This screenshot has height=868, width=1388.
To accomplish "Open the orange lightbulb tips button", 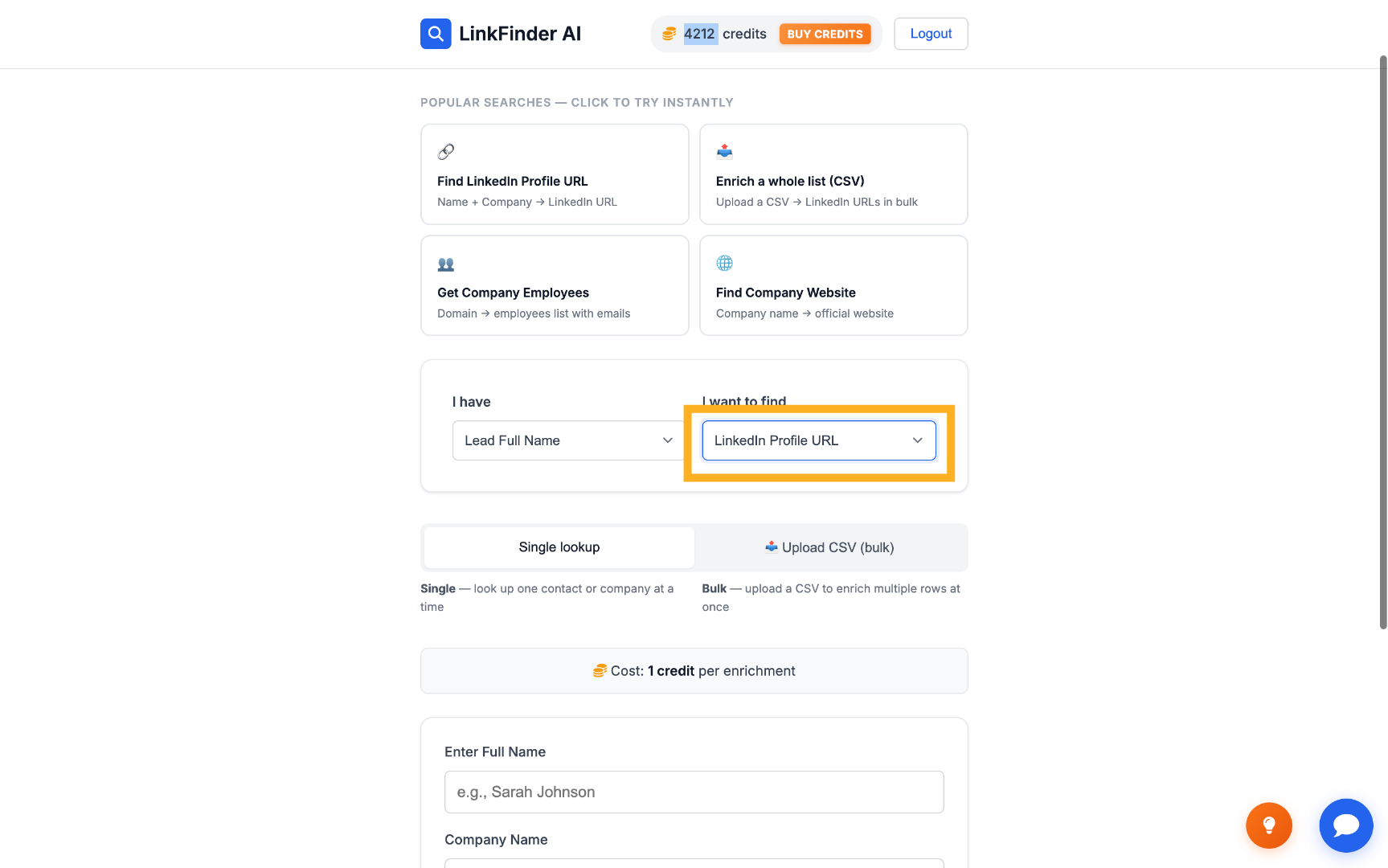I will tap(1269, 825).
